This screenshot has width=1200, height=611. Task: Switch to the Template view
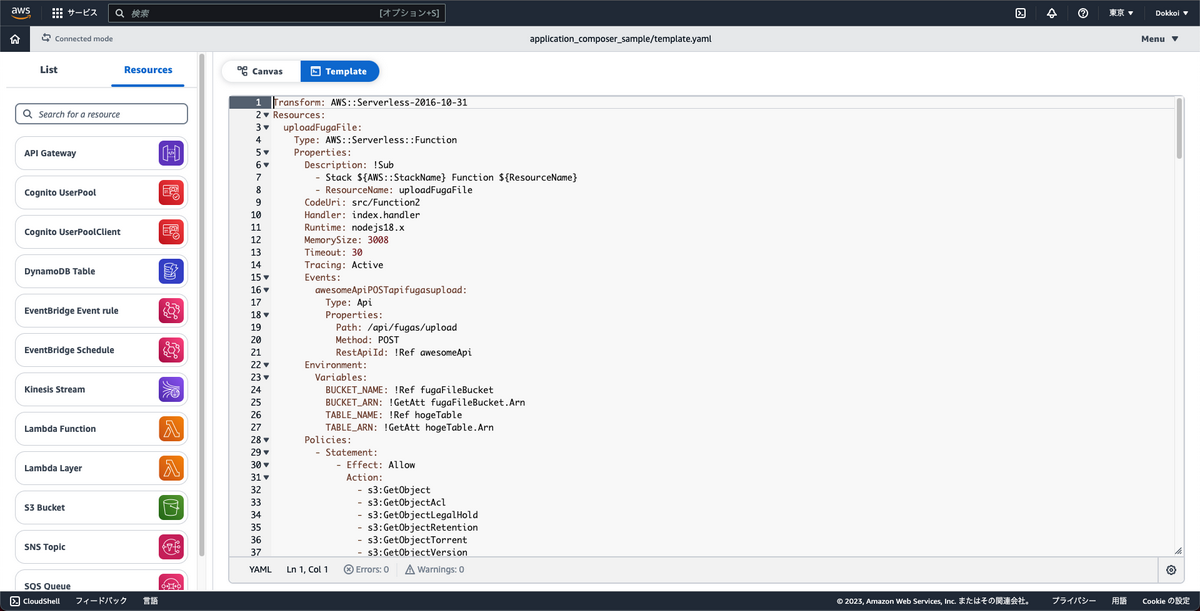339,71
